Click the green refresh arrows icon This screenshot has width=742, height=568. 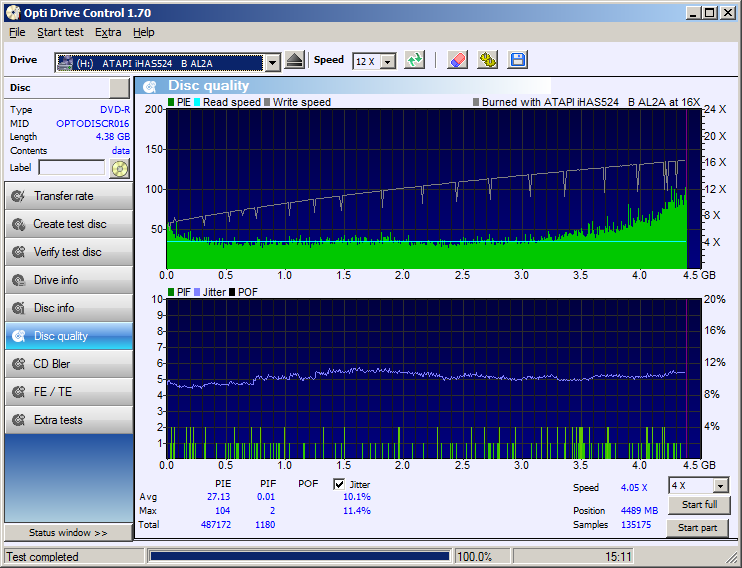[x=415, y=60]
